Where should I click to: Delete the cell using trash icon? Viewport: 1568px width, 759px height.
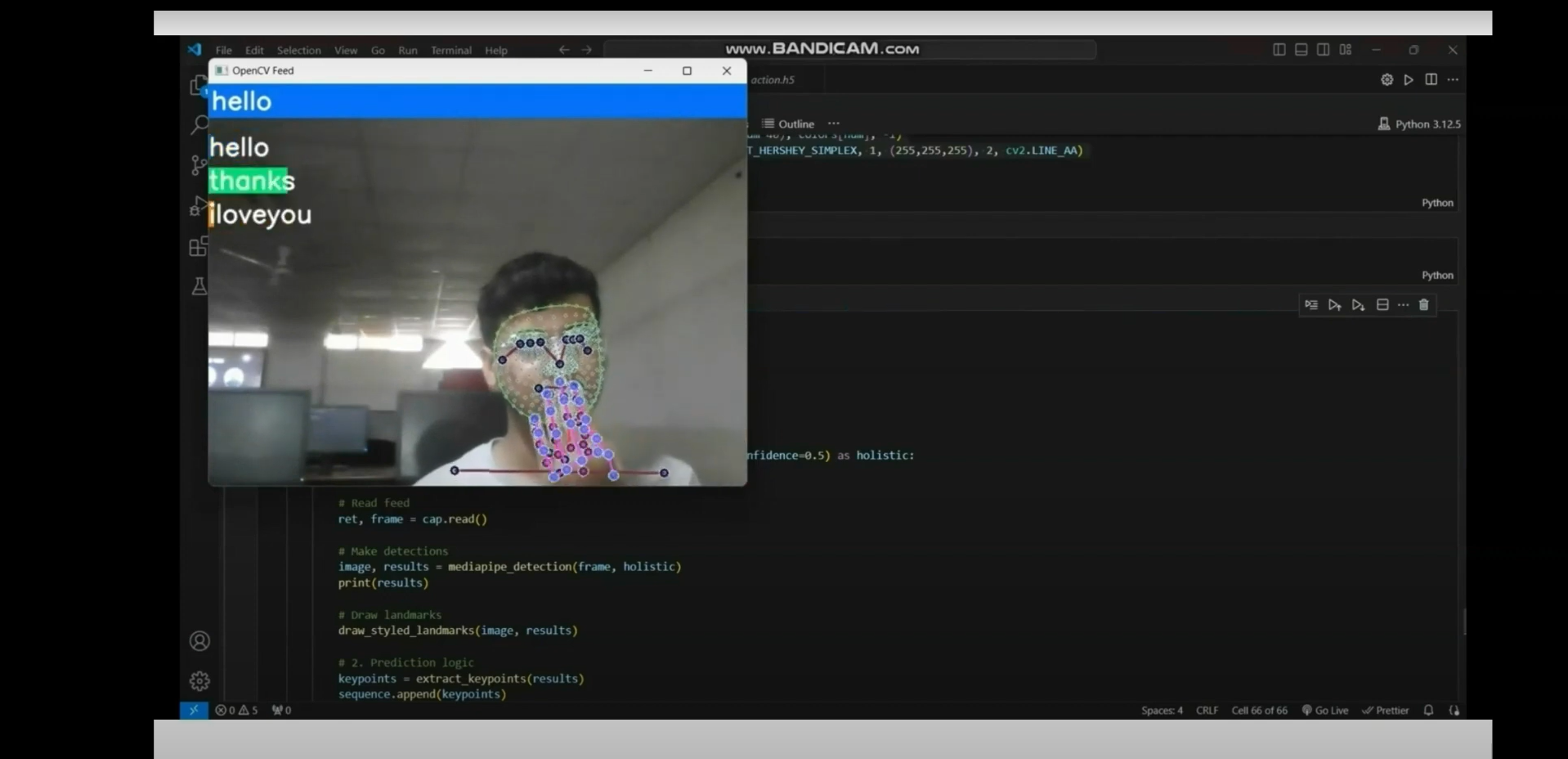pyautogui.click(x=1423, y=305)
